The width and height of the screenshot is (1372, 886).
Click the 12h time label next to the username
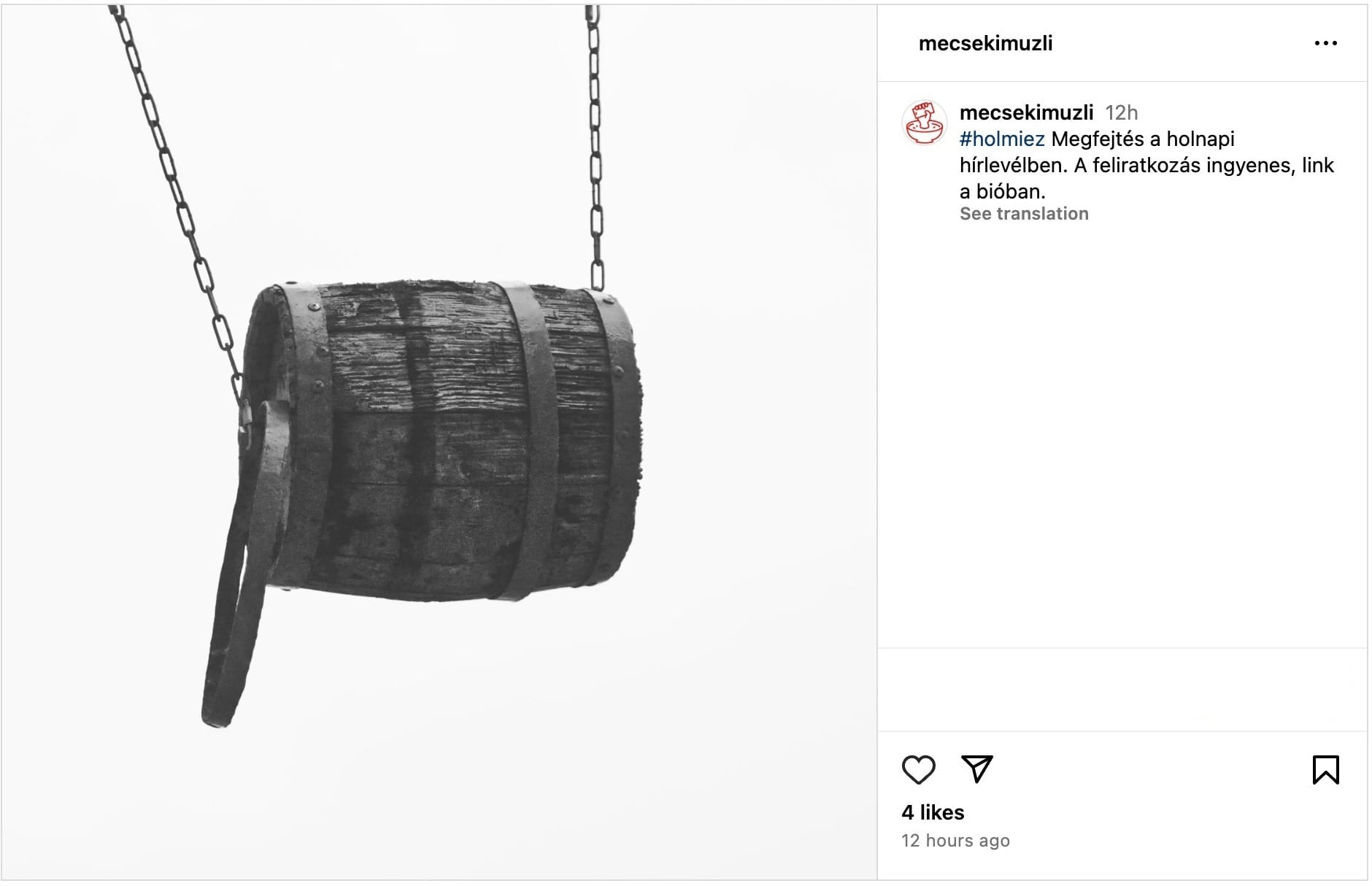pos(1121,112)
